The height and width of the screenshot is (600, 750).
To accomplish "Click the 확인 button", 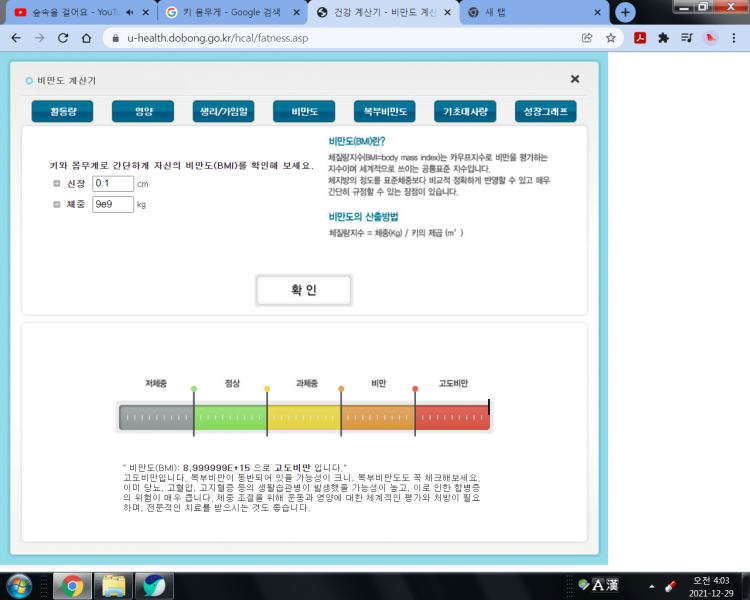I will pyautogui.click(x=304, y=290).
